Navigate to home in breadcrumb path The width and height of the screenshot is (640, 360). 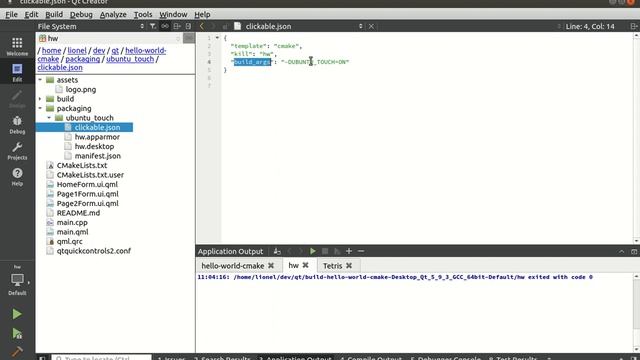[51, 51]
